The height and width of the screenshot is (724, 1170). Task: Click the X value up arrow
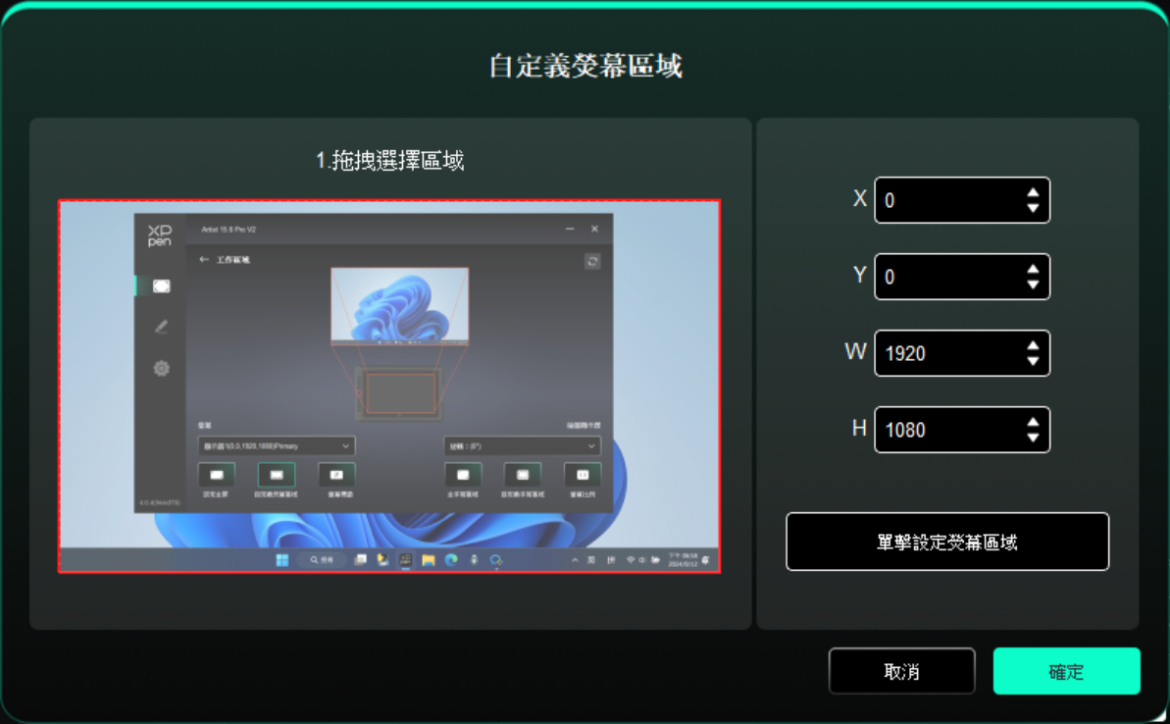1032,192
